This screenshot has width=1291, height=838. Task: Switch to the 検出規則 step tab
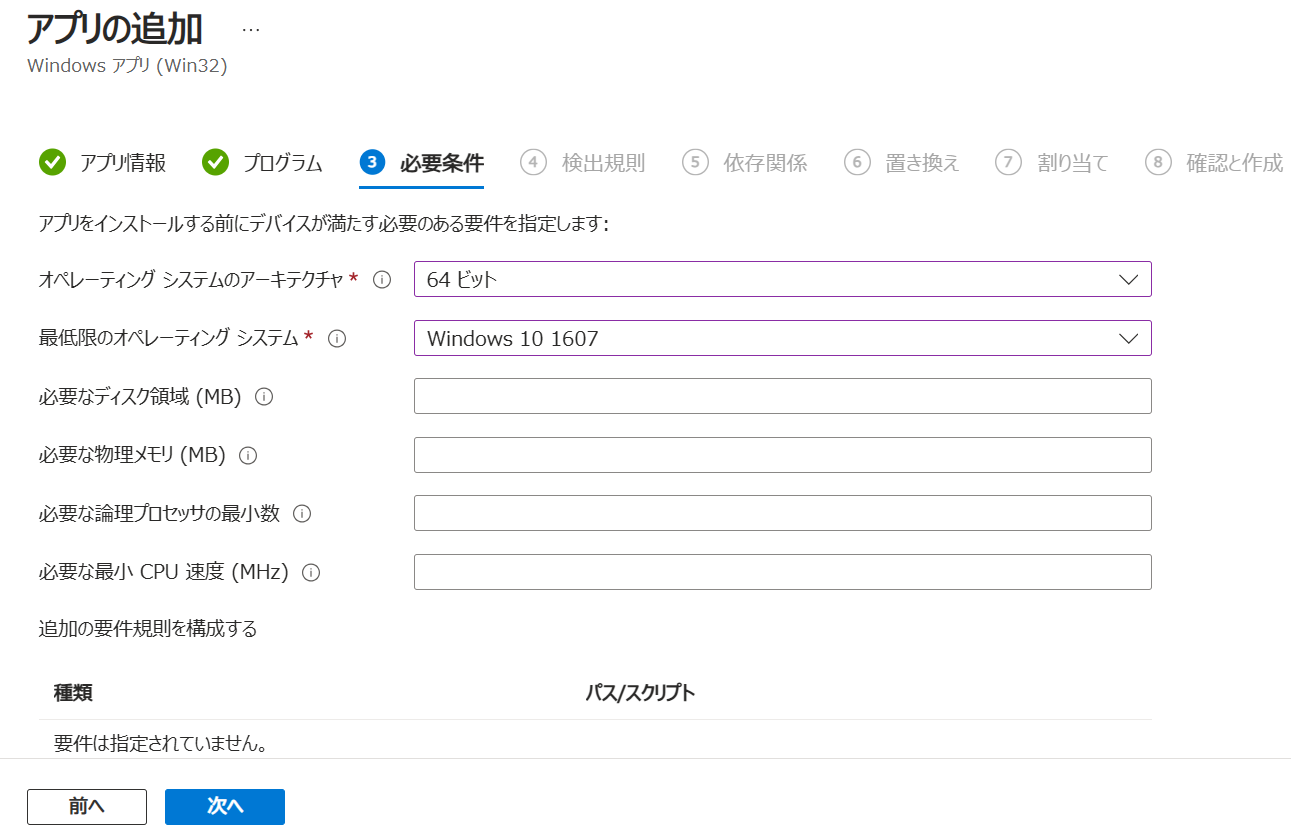(582, 163)
